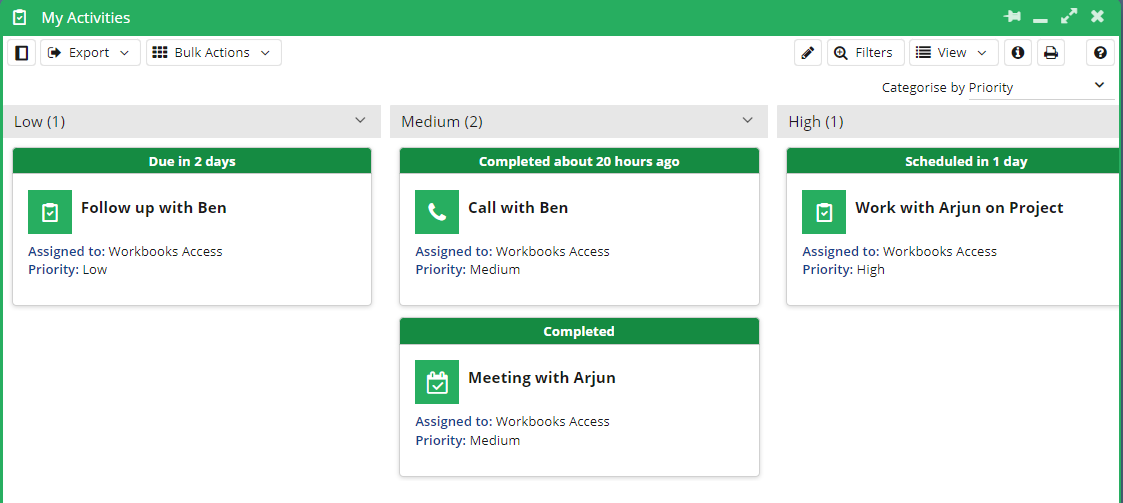Viewport: 1123px width, 503px height.
Task: Open the Export dropdown
Action: click(90, 52)
